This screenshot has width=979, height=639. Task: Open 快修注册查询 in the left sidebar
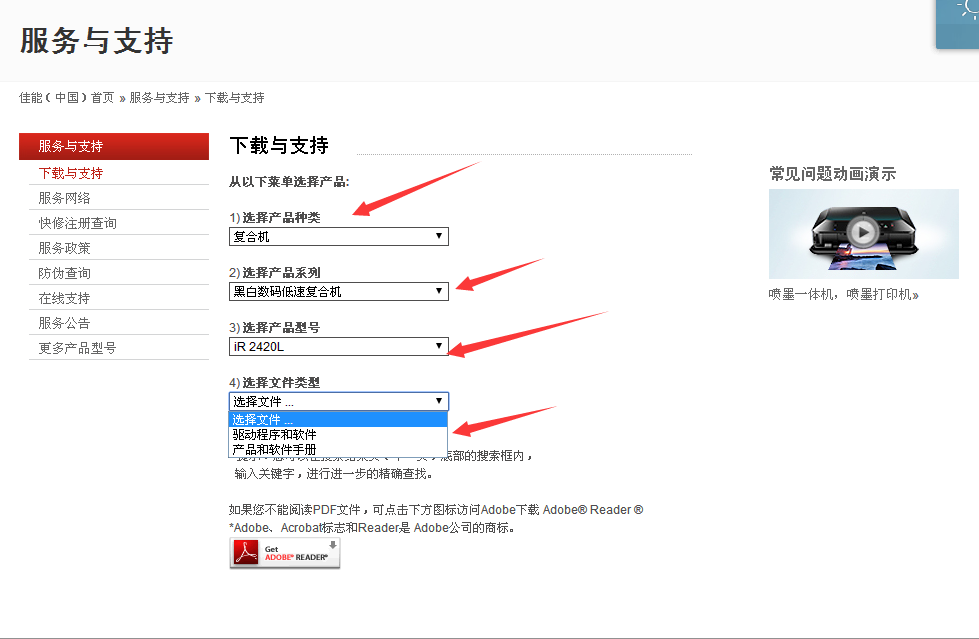(77, 223)
